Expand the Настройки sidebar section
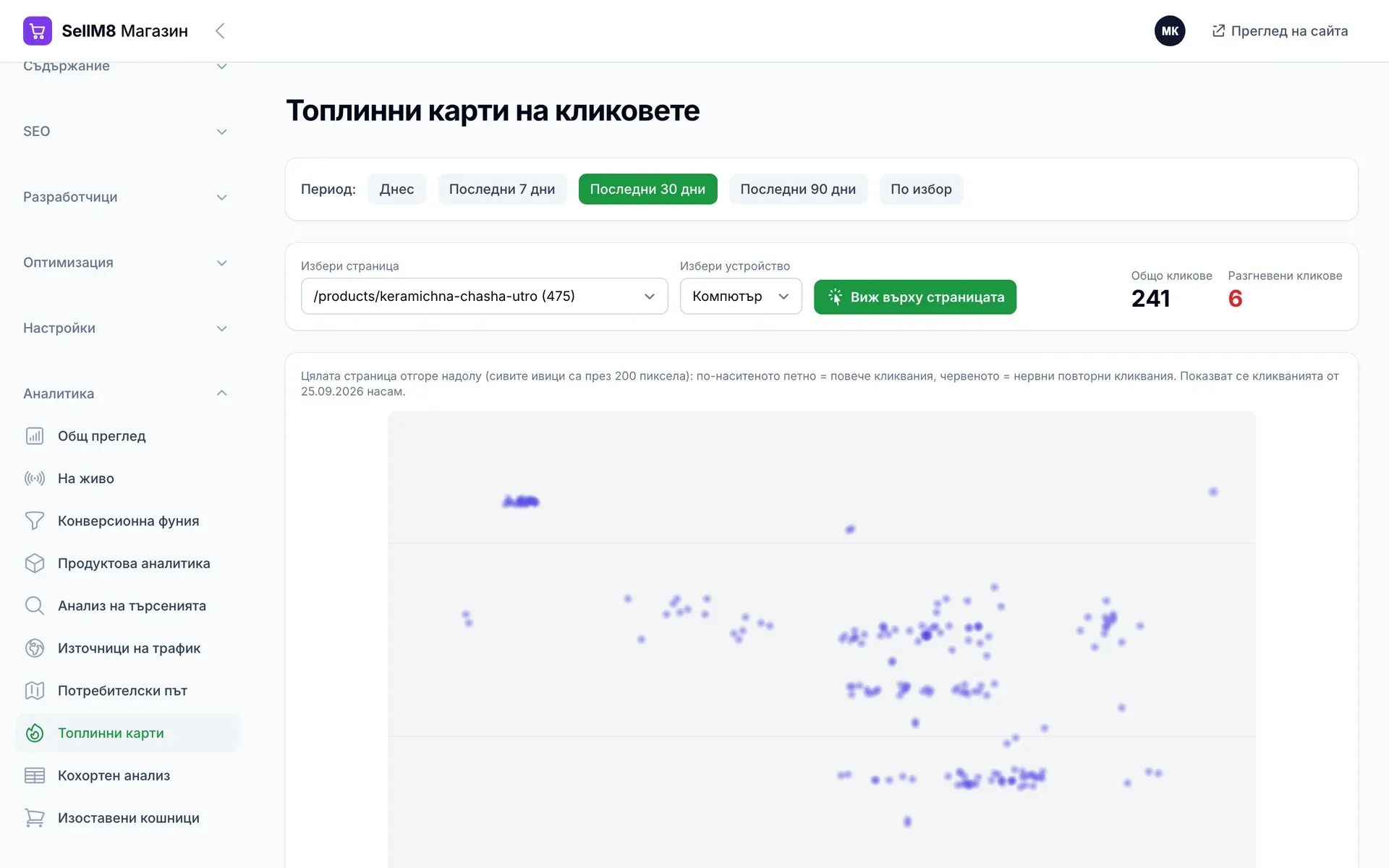The width and height of the screenshot is (1389, 868). click(124, 328)
